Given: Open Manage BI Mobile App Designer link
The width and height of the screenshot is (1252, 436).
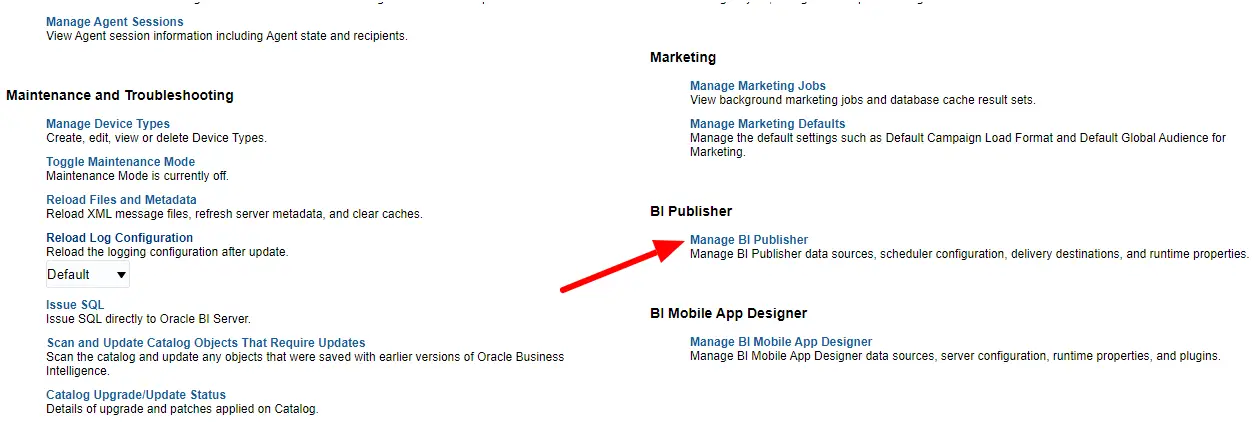Looking at the screenshot, I should point(781,342).
